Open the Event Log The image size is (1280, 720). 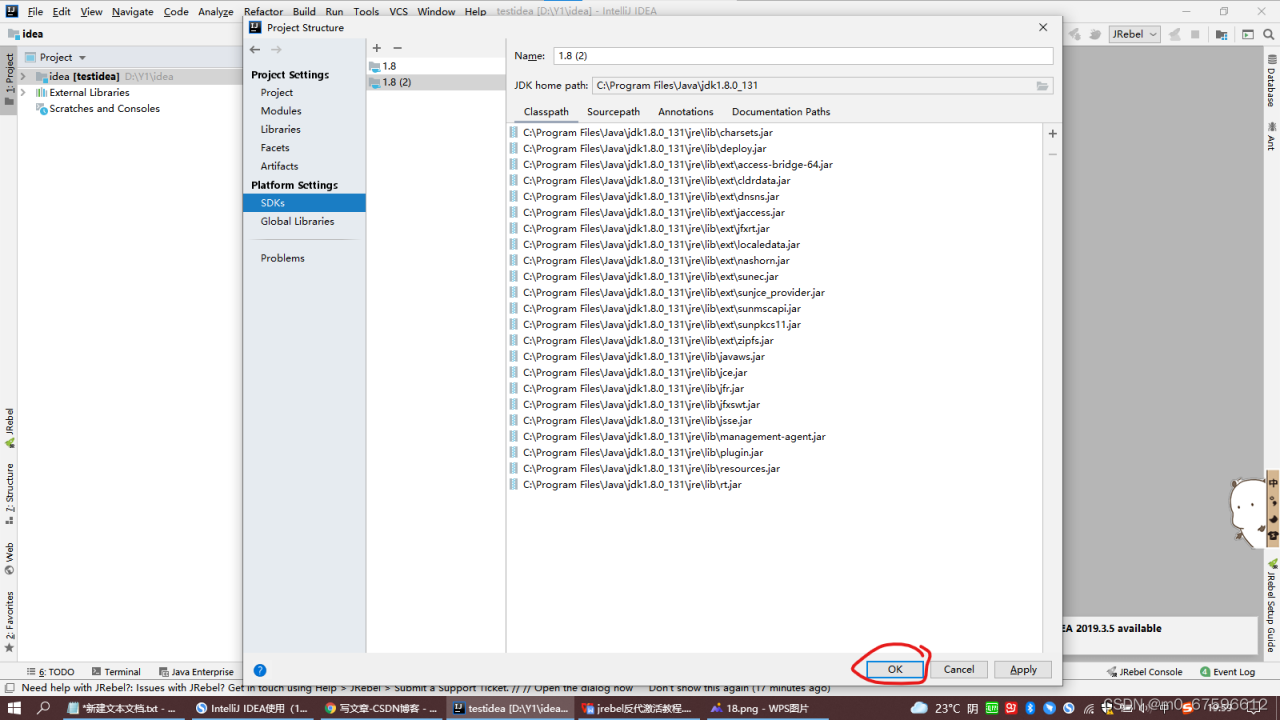click(1227, 672)
